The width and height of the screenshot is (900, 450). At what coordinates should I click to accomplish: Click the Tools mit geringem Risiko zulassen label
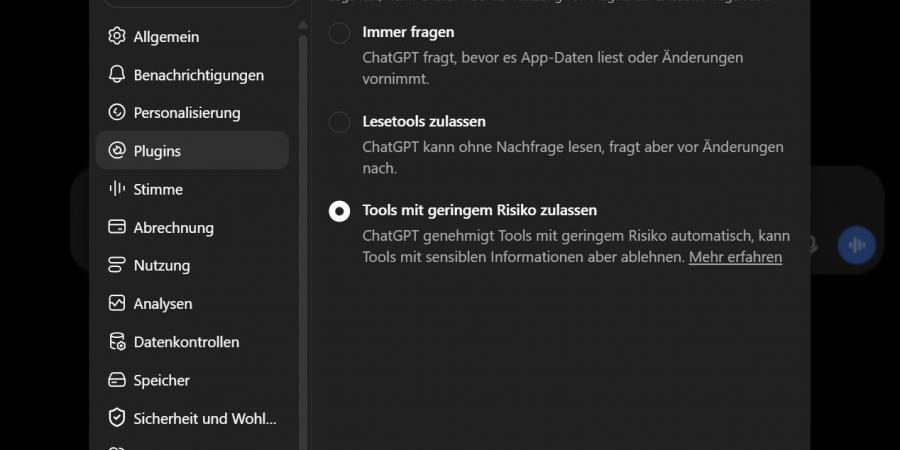(x=479, y=210)
